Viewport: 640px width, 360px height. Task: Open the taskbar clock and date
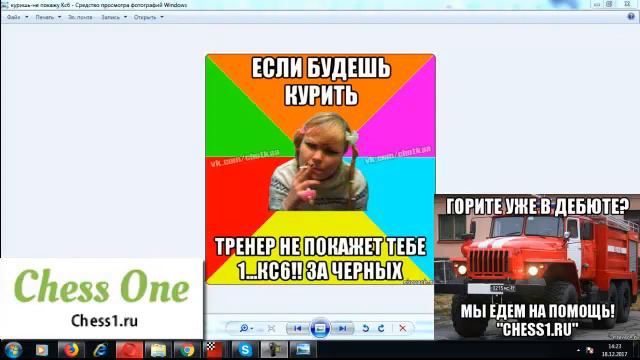[x=614, y=350]
